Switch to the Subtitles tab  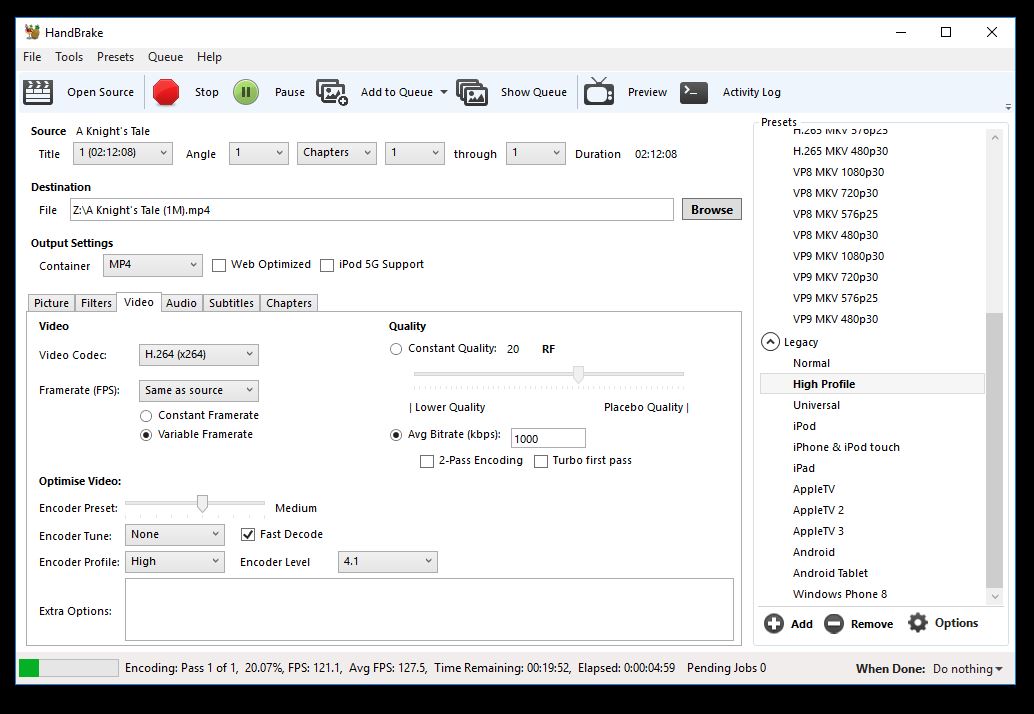[x=231, y=303]
